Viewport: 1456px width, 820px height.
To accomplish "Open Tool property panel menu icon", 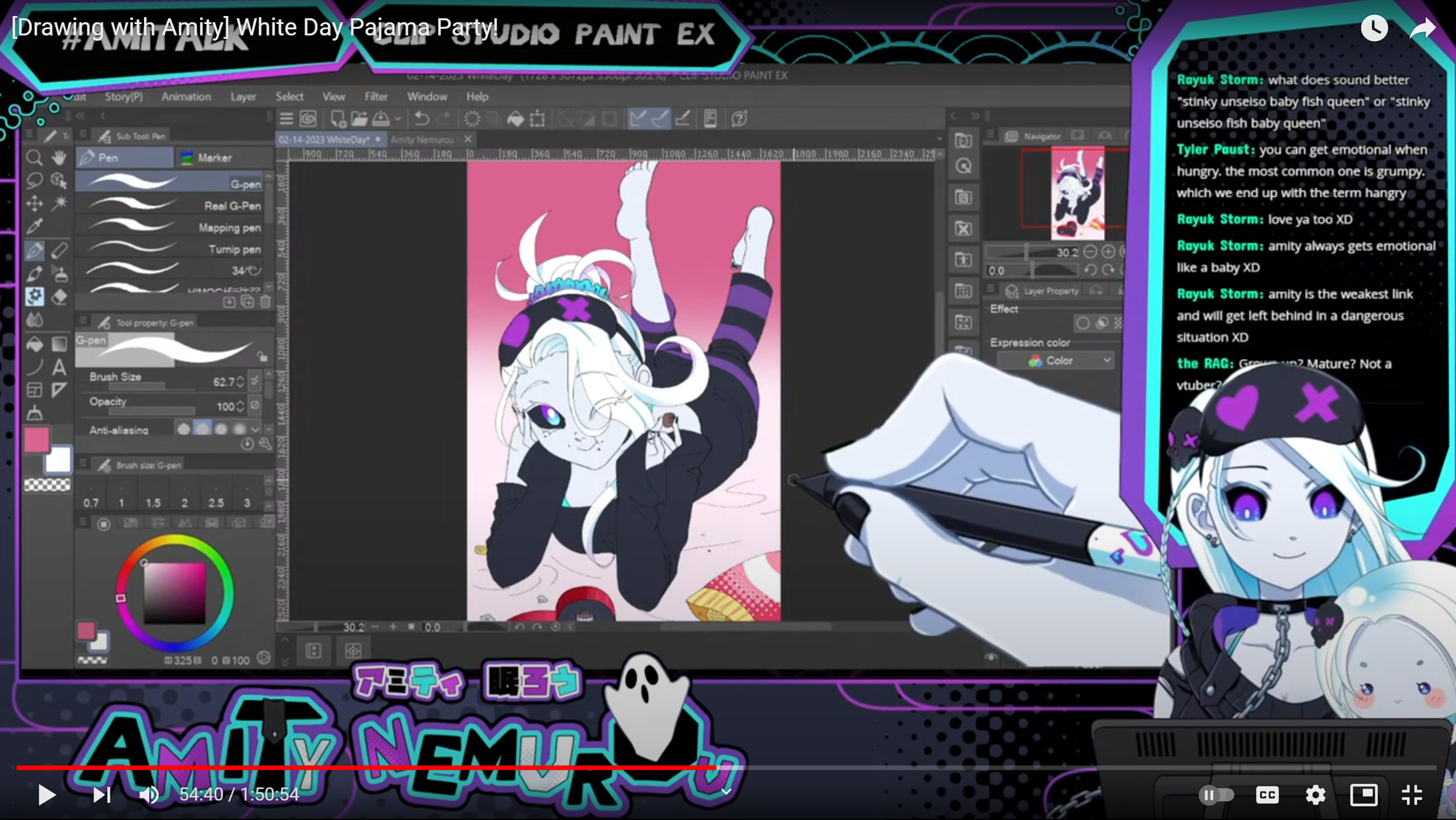I will [83, 321].
